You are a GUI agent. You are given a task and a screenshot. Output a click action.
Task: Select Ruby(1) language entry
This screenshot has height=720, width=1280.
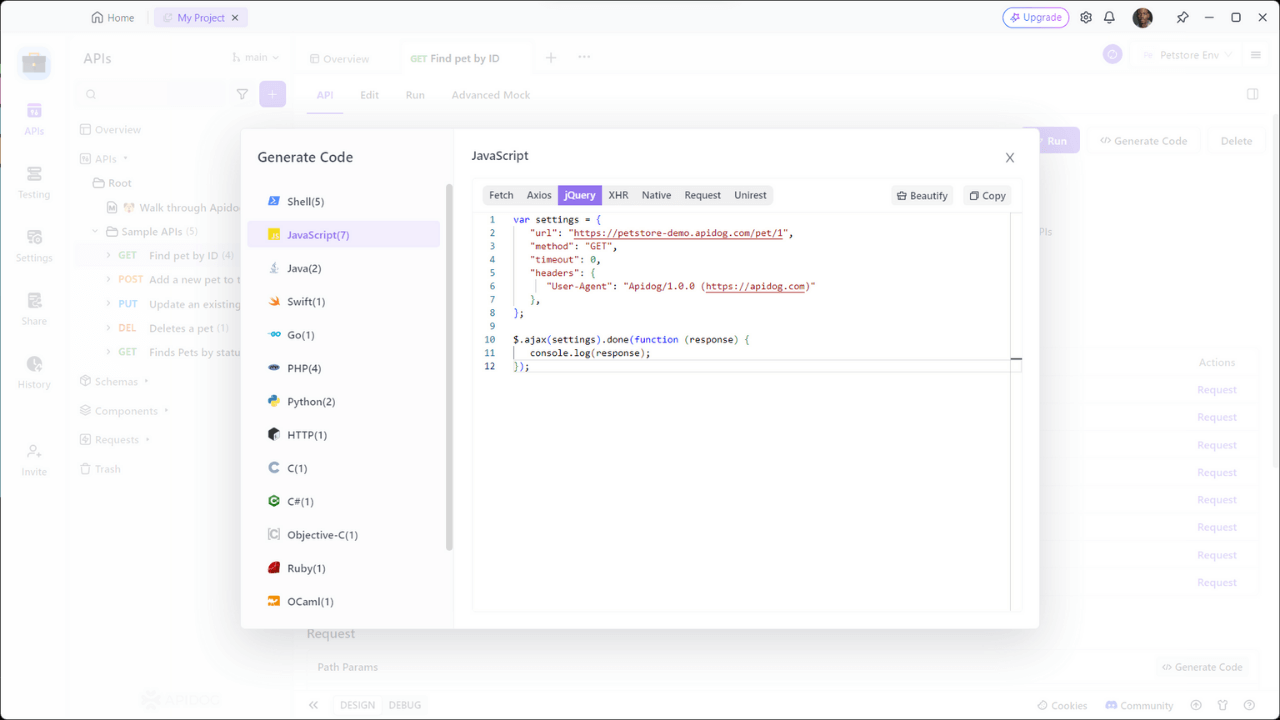343,568
